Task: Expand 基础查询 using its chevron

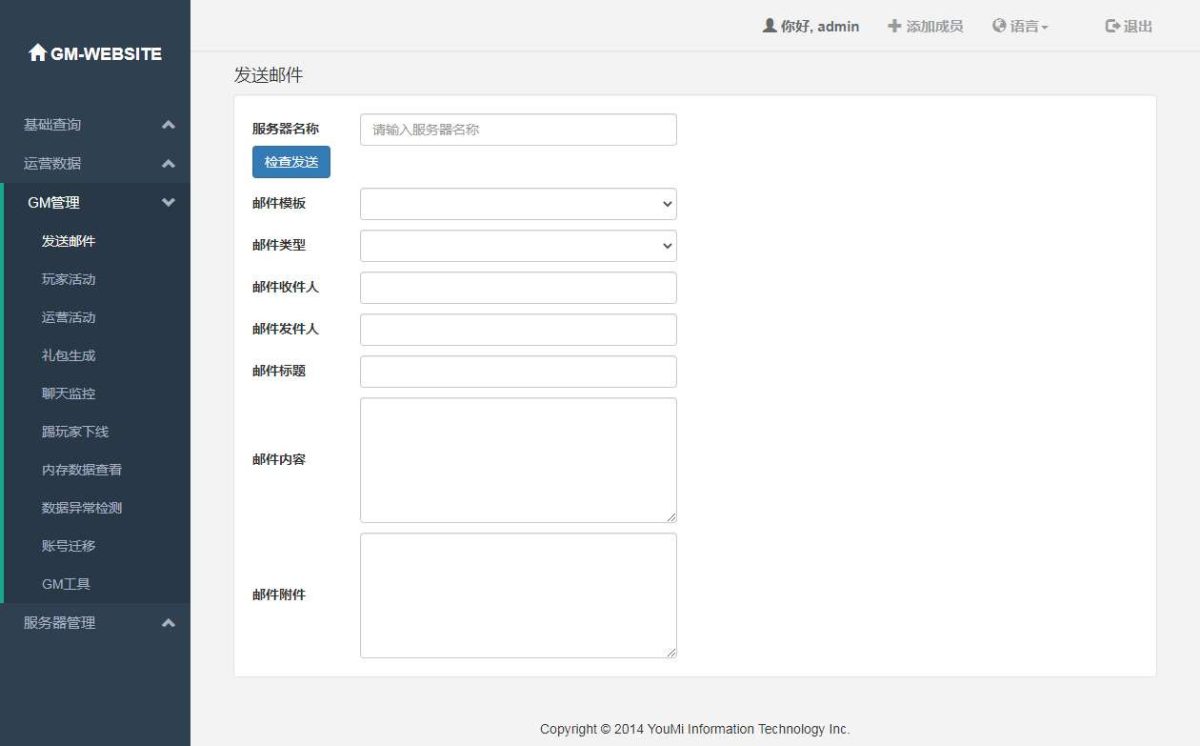Action: pyautogui.click(x=168, y=125)
